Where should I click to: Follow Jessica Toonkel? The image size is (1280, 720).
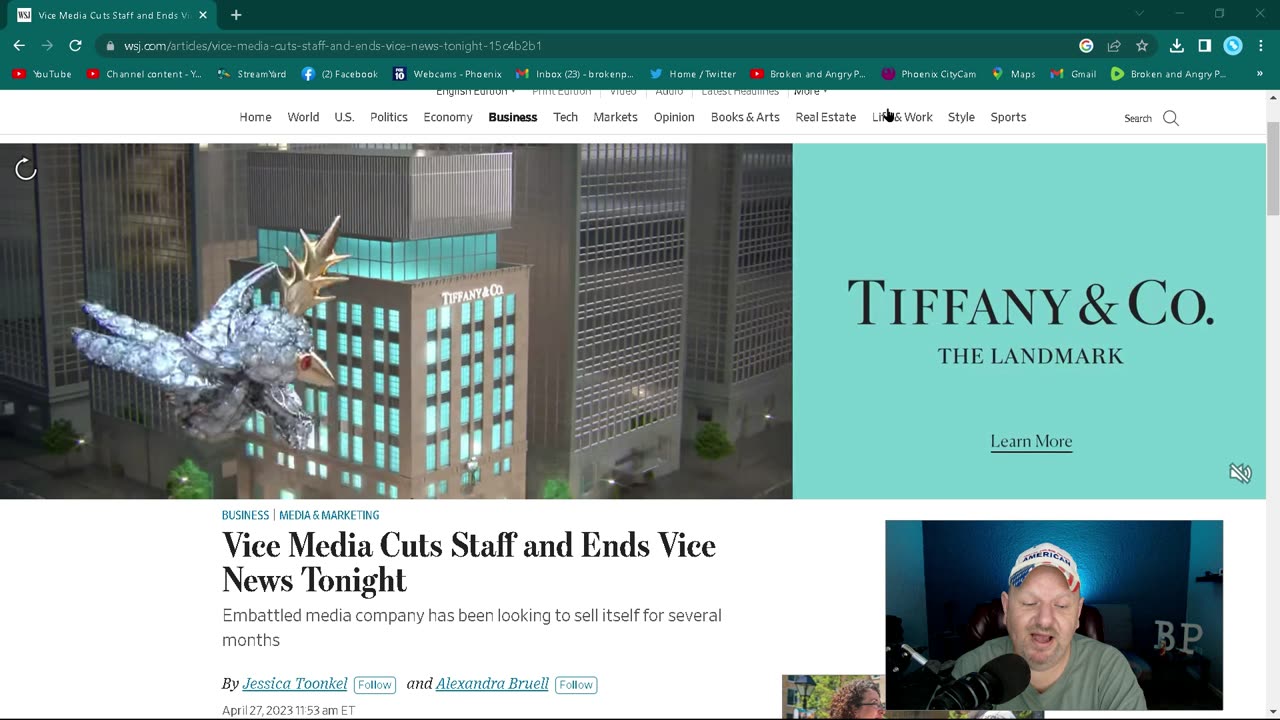[x=375, y=685]
